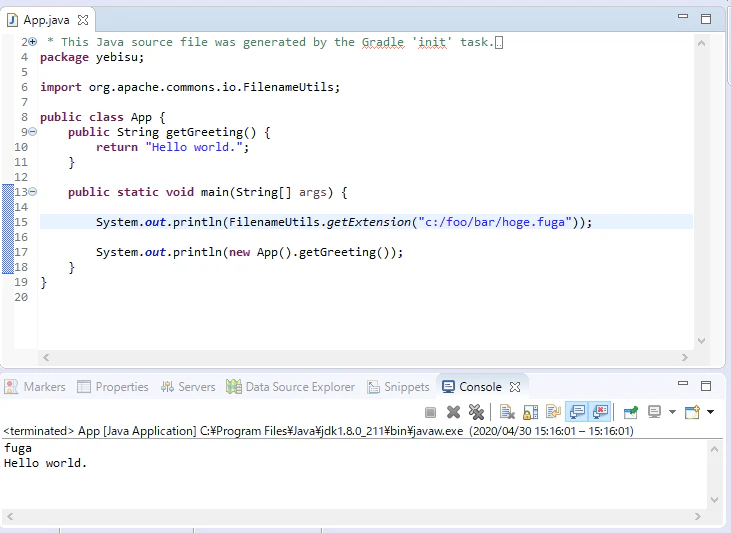Click the folded-region ellipsis box after "task."

(x=499, y=43)
